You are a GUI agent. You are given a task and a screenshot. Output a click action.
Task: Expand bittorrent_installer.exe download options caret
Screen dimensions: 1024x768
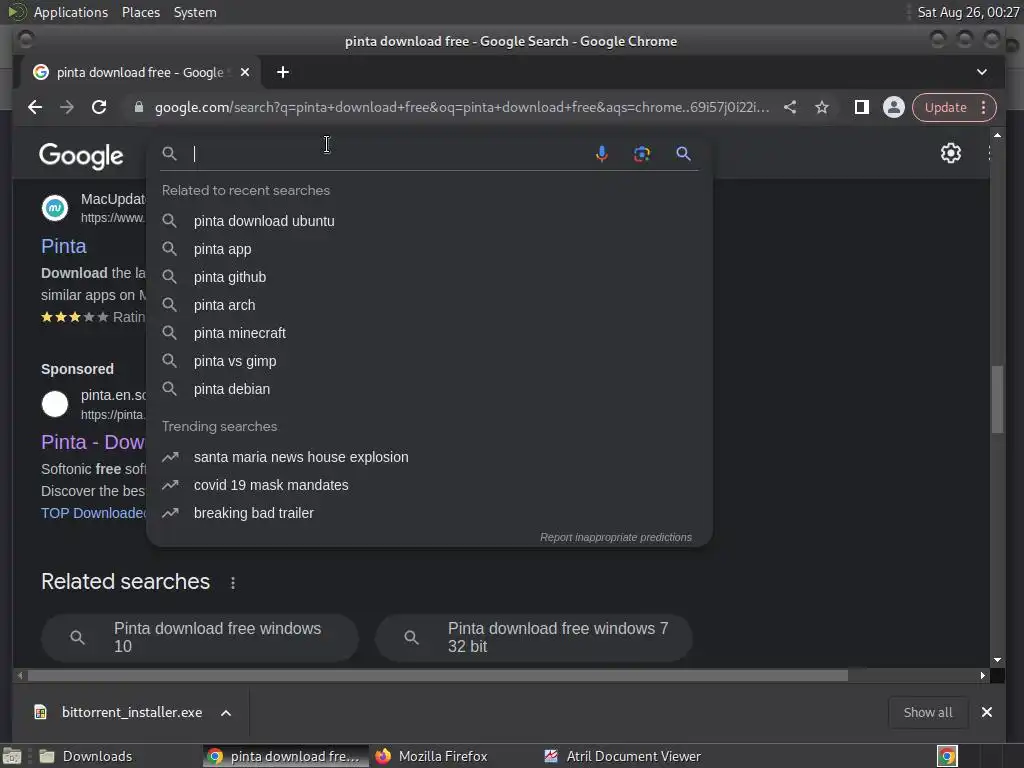point(226,712)
